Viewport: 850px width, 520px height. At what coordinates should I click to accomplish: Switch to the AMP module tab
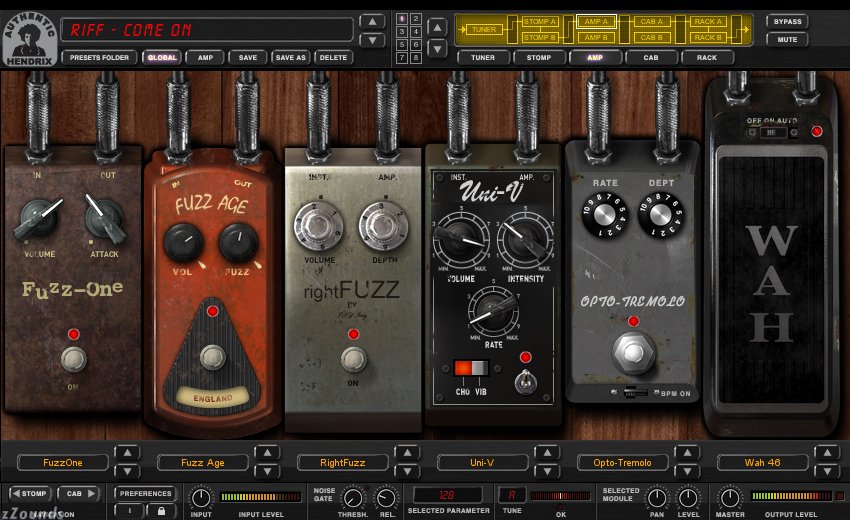point(595,57)
